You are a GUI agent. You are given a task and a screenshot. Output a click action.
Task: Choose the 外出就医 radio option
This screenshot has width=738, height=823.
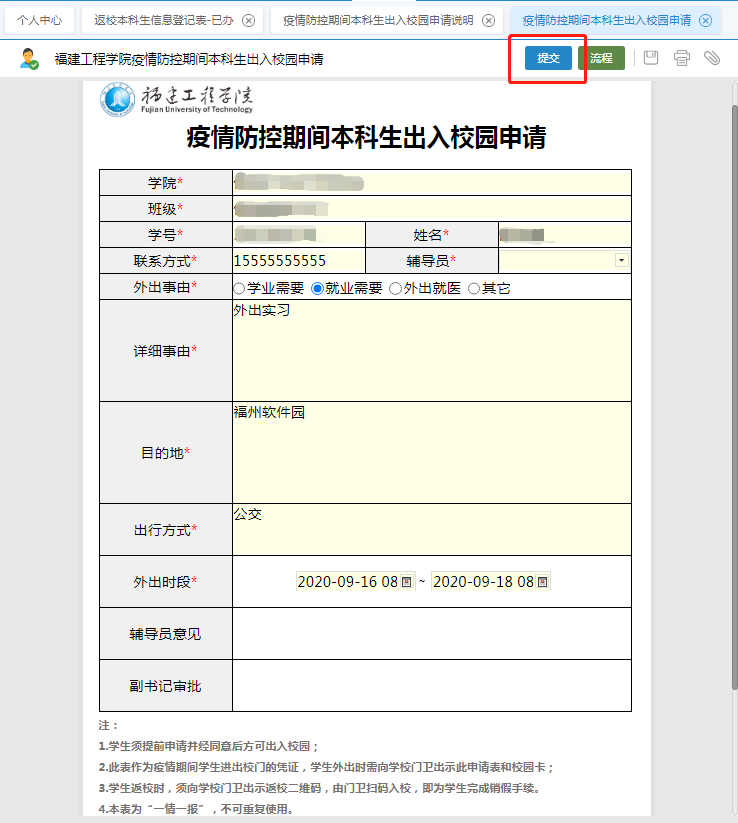coord(396,288)
